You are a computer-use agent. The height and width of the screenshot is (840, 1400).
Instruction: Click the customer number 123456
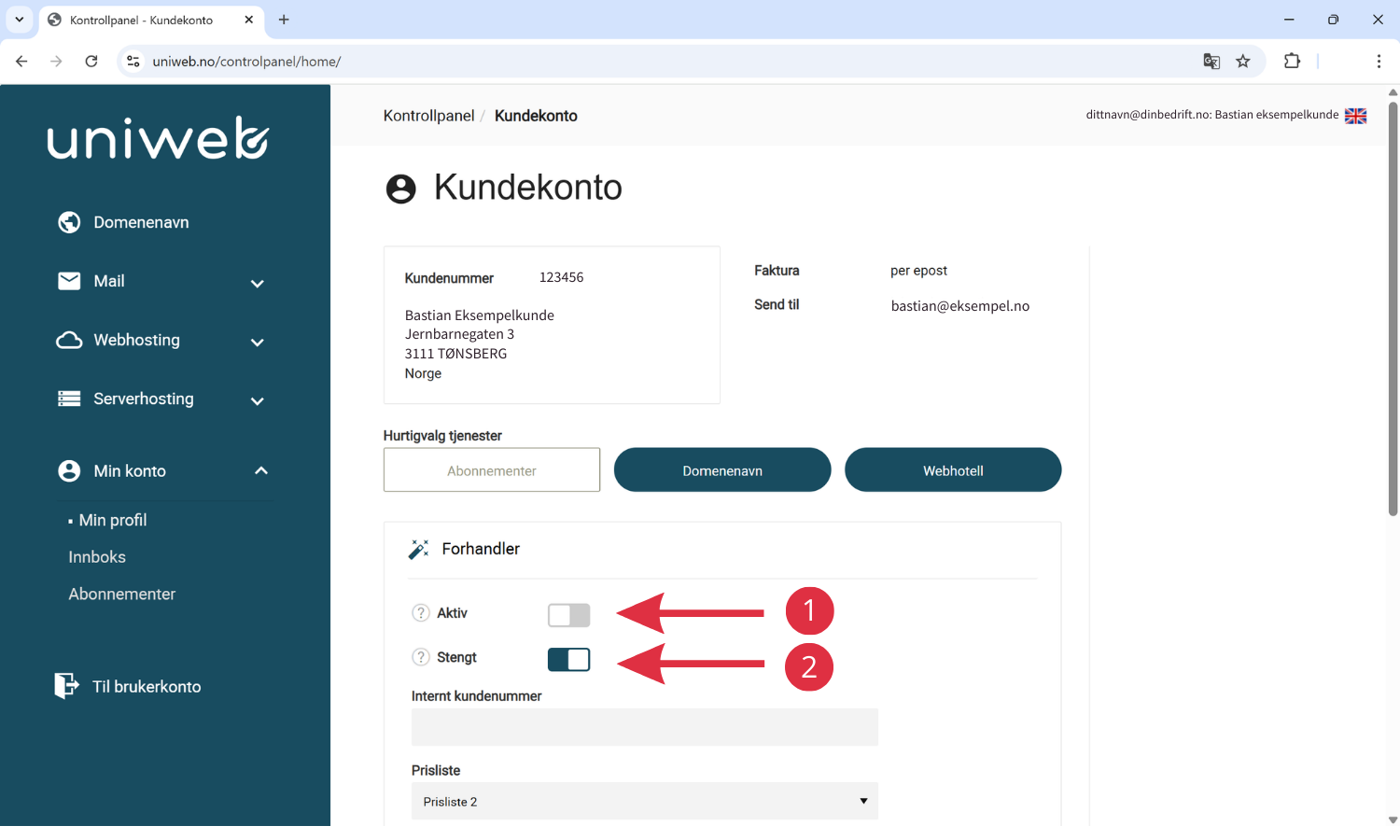tap(561, 277)
